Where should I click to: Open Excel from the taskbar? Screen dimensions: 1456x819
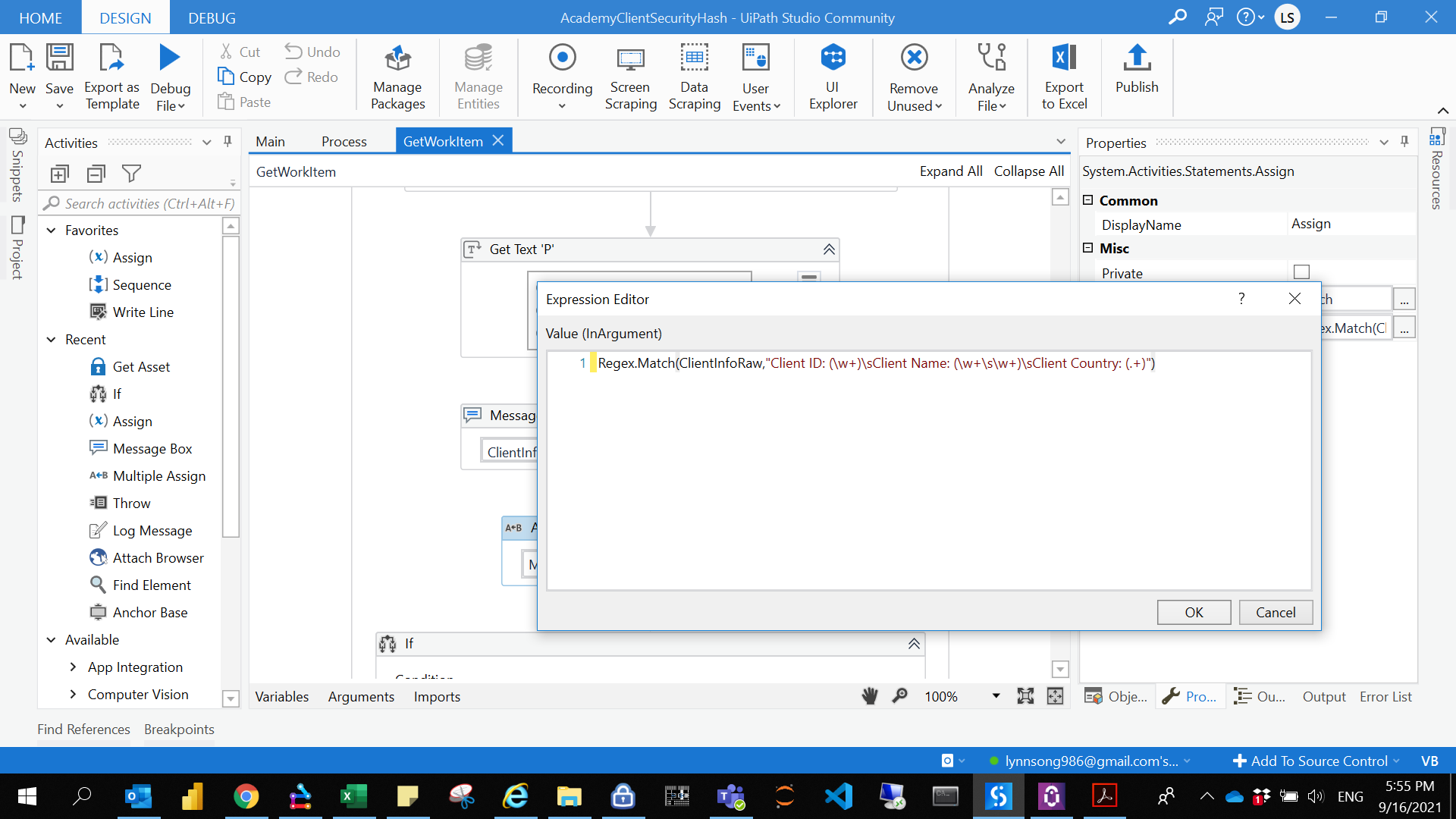(x=353, y=796)
